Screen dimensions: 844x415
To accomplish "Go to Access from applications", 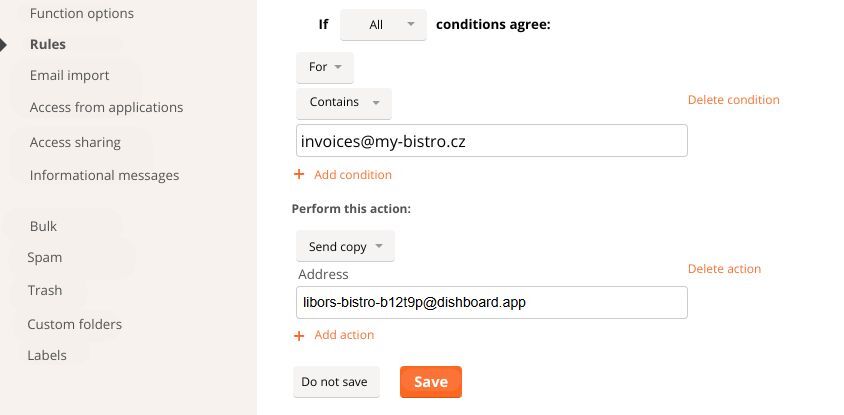I will [106, 108].
